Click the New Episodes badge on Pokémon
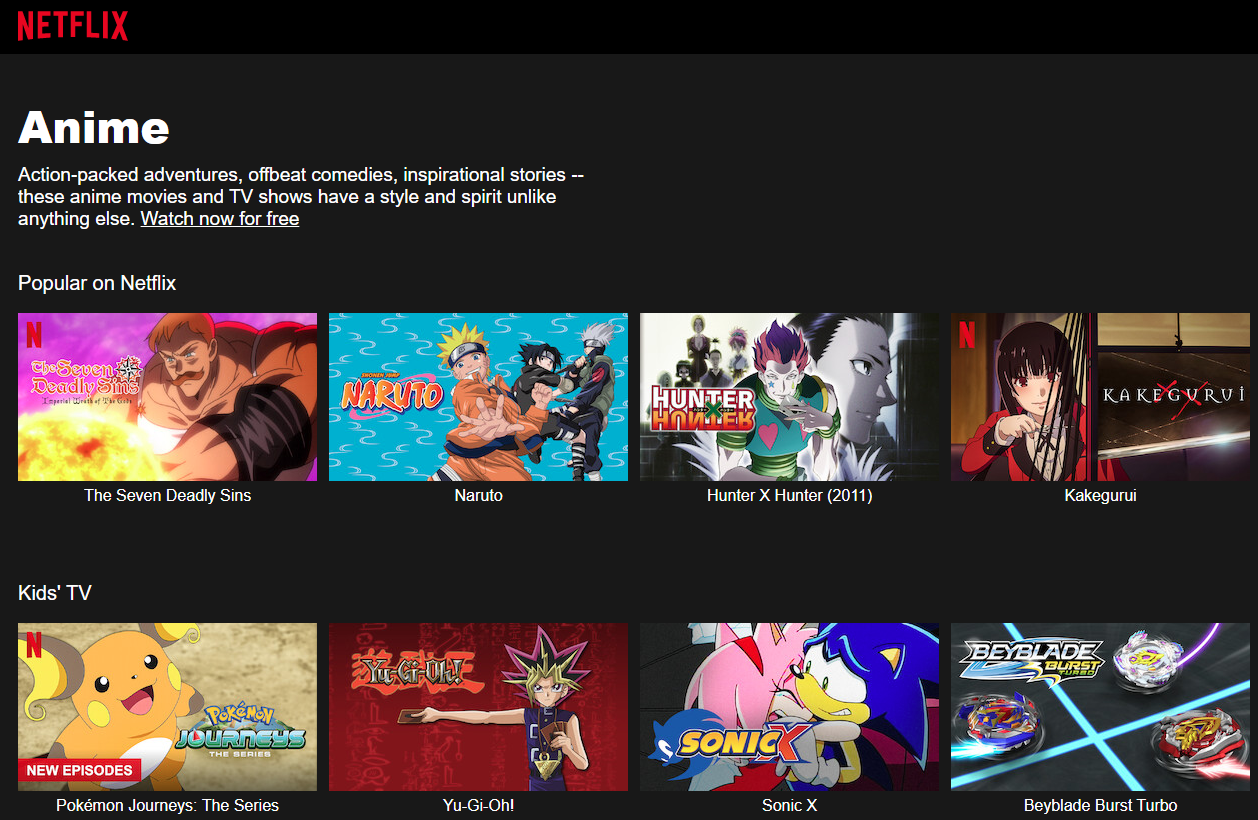1258x820 pixels. tap(79, 770)
